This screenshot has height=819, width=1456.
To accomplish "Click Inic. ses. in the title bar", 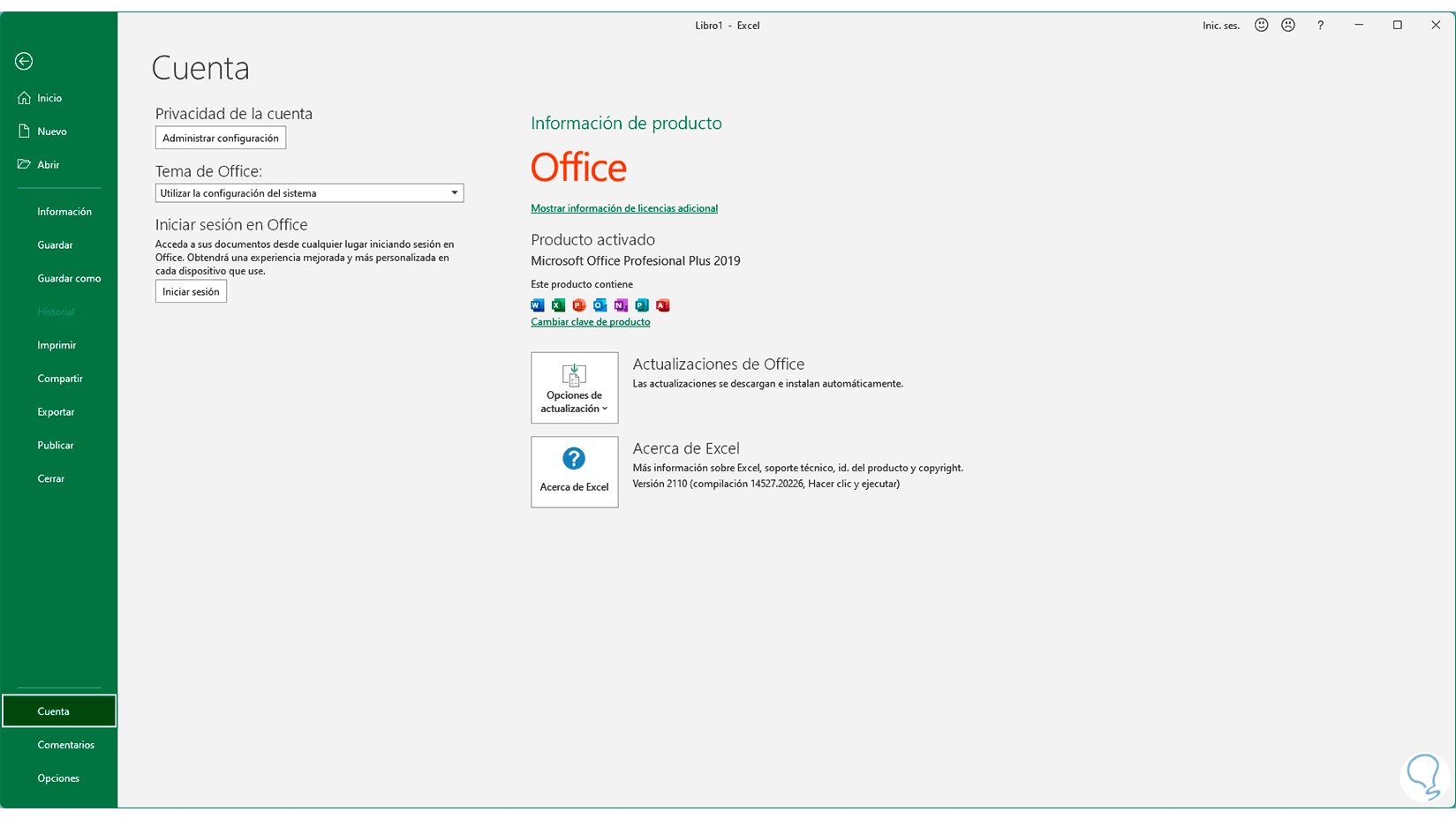I will (x=1221, y=26).
